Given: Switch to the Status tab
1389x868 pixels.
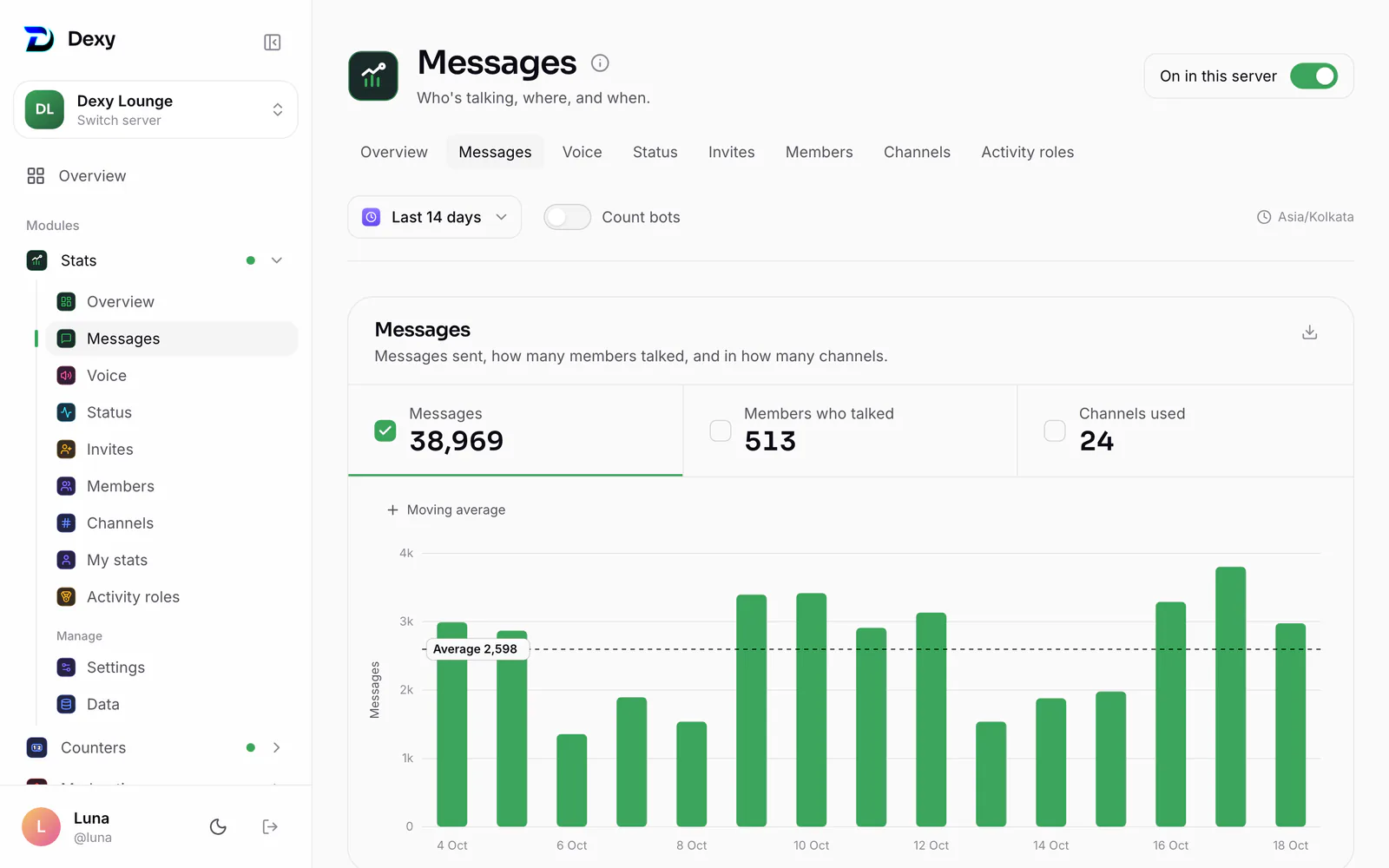Looking at the screenshot, I should tap(655, 152).
